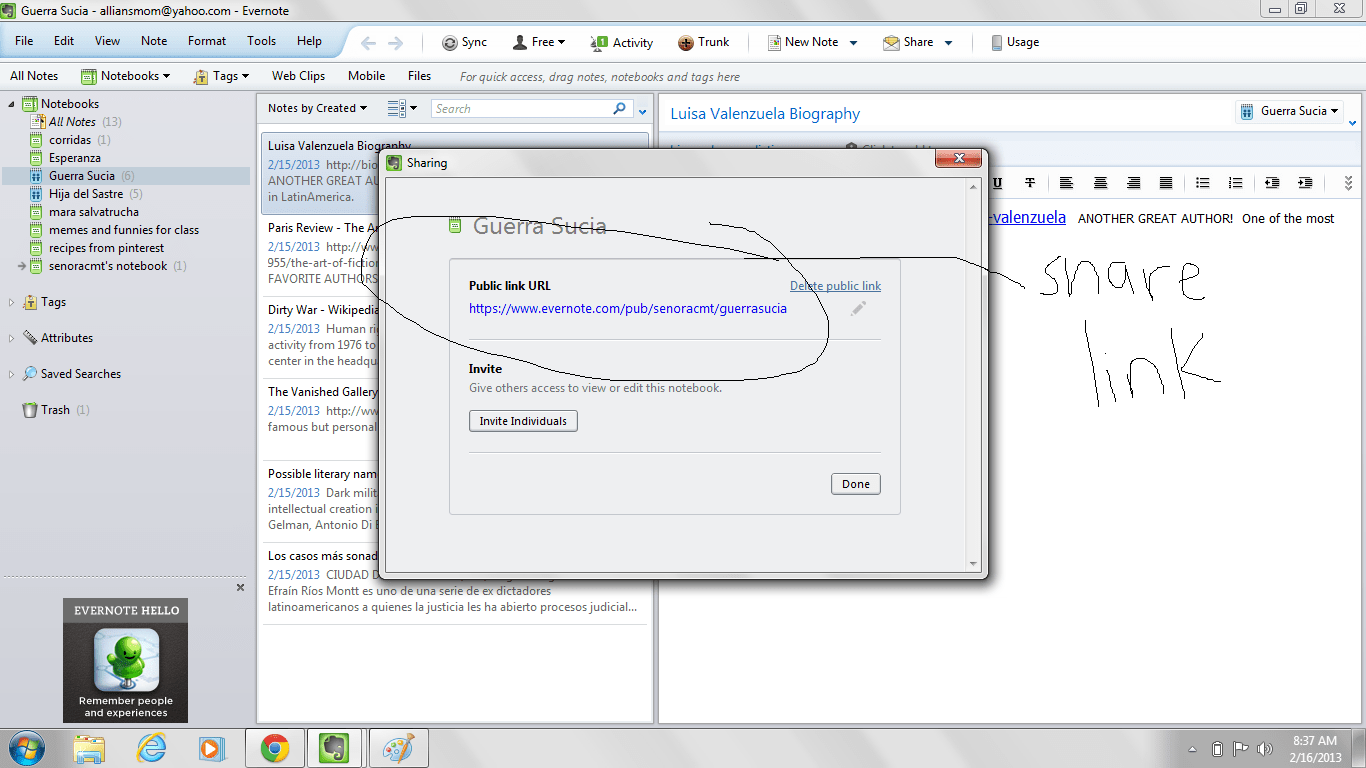Open the Help menu
The image size is (1366, 768).
(310, 41)
